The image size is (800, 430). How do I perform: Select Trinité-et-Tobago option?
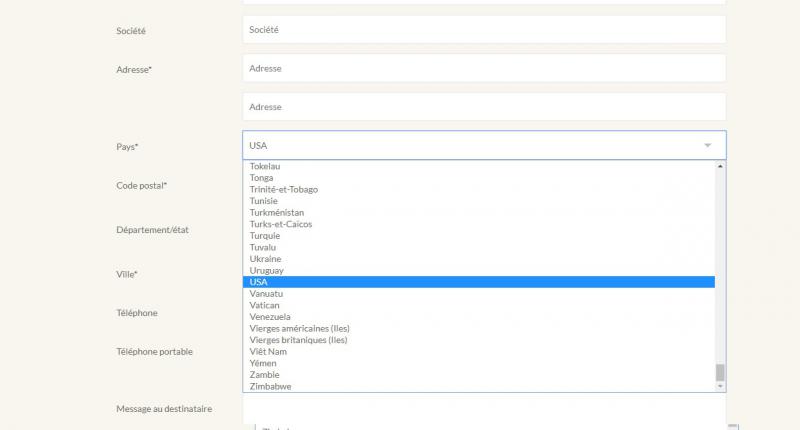284,190
